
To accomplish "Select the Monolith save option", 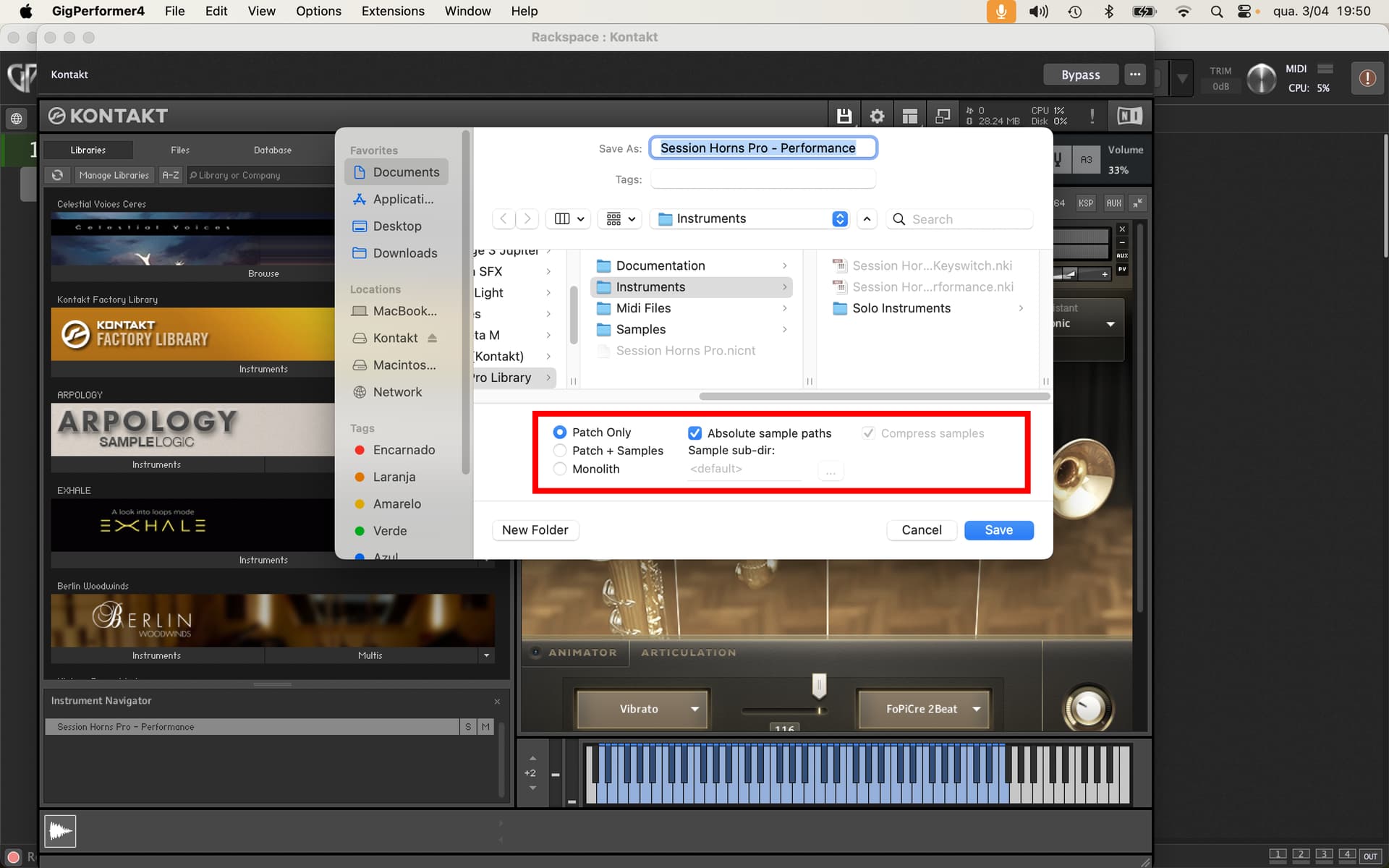I will pos(560,469).
